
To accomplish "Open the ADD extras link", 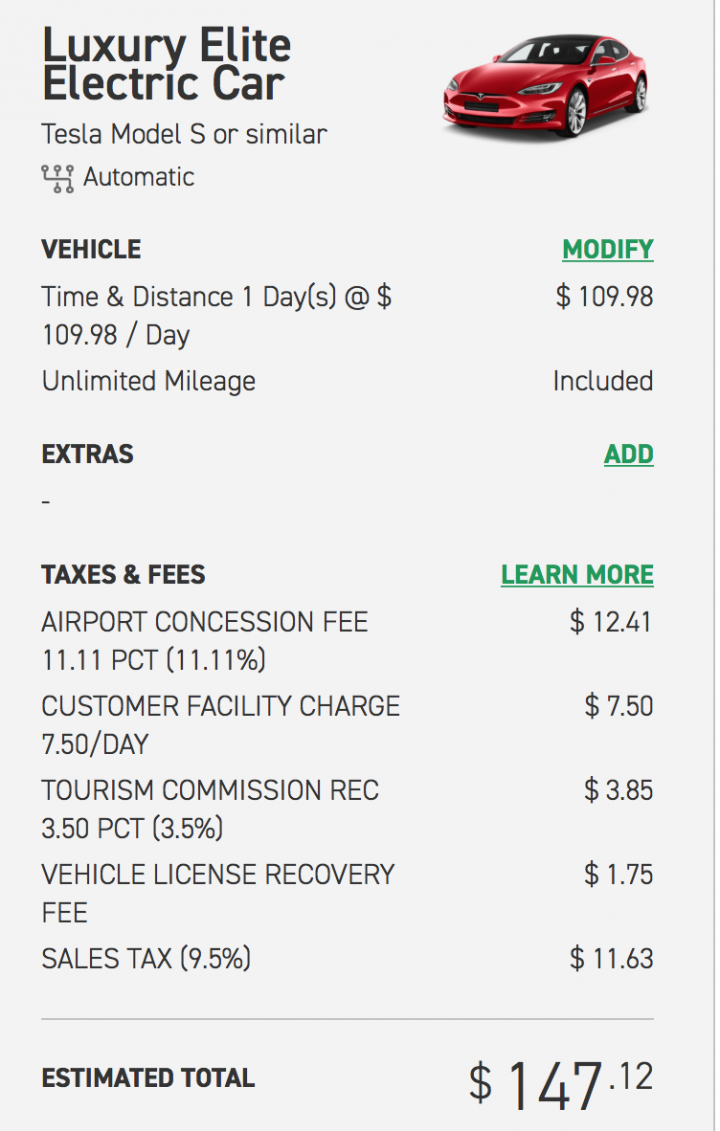I will pos(628,454).
